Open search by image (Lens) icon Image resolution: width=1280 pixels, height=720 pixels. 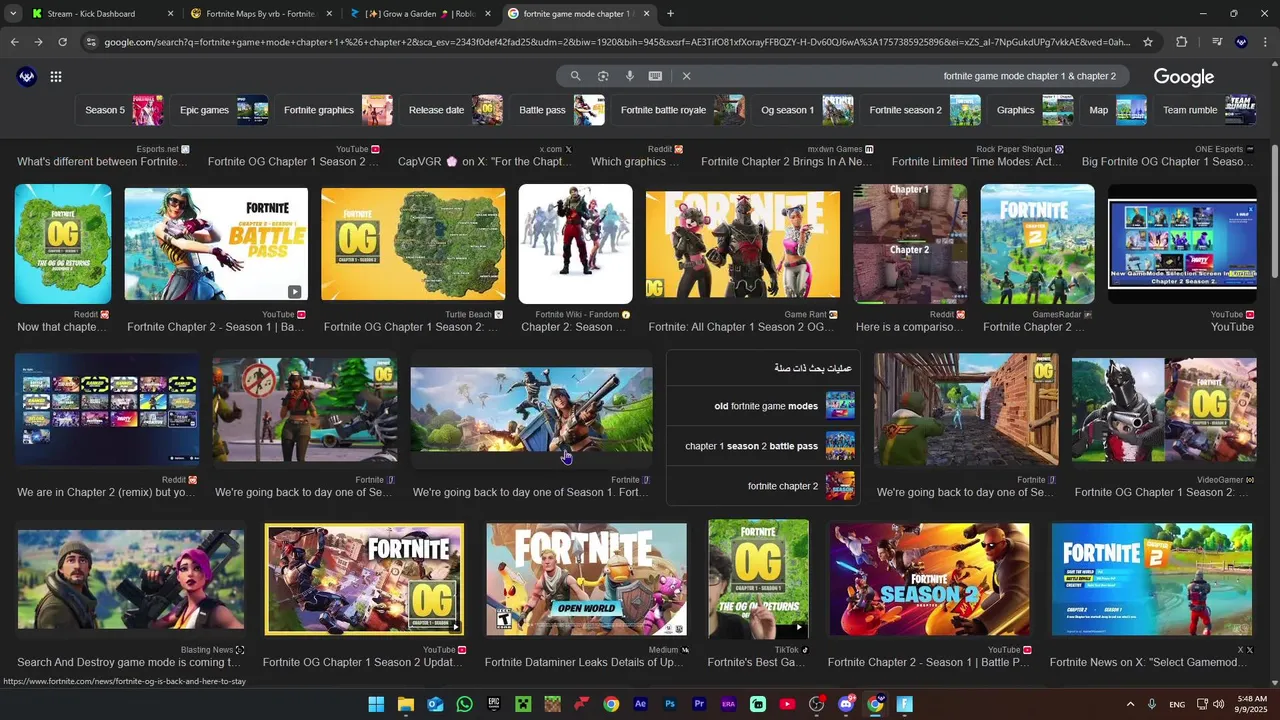(603, 76)
